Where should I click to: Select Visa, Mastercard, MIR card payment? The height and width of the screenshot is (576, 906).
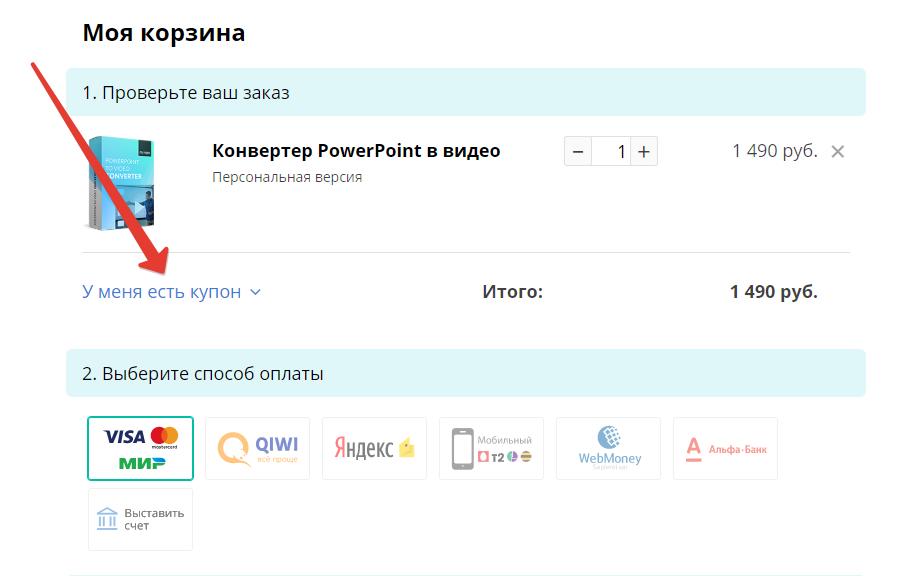140,448
